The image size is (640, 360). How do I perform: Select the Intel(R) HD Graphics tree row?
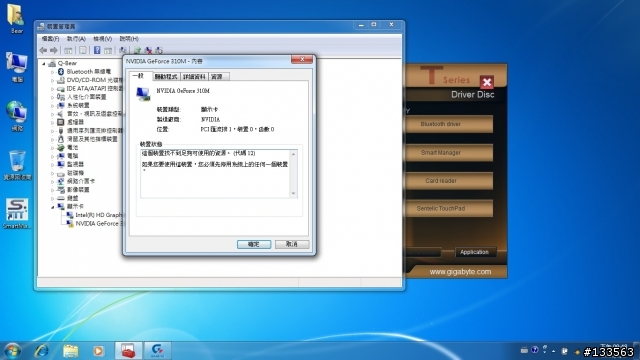95,215
